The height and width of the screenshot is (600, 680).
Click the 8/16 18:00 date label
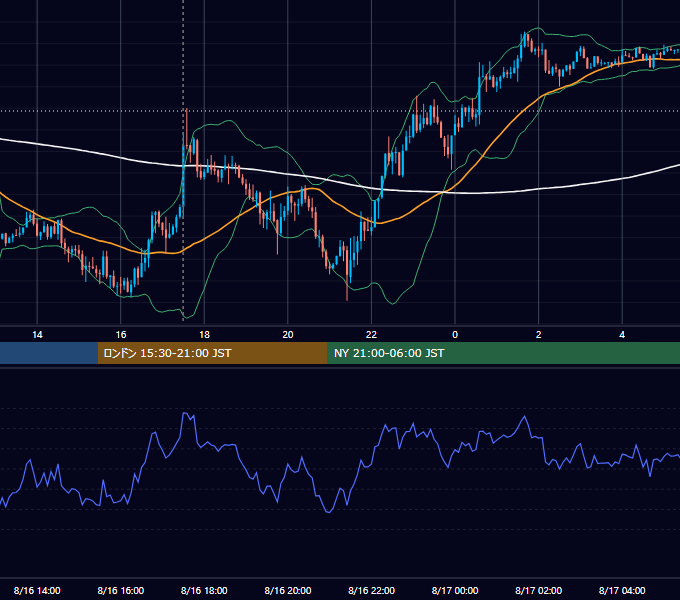pos(204,590)
